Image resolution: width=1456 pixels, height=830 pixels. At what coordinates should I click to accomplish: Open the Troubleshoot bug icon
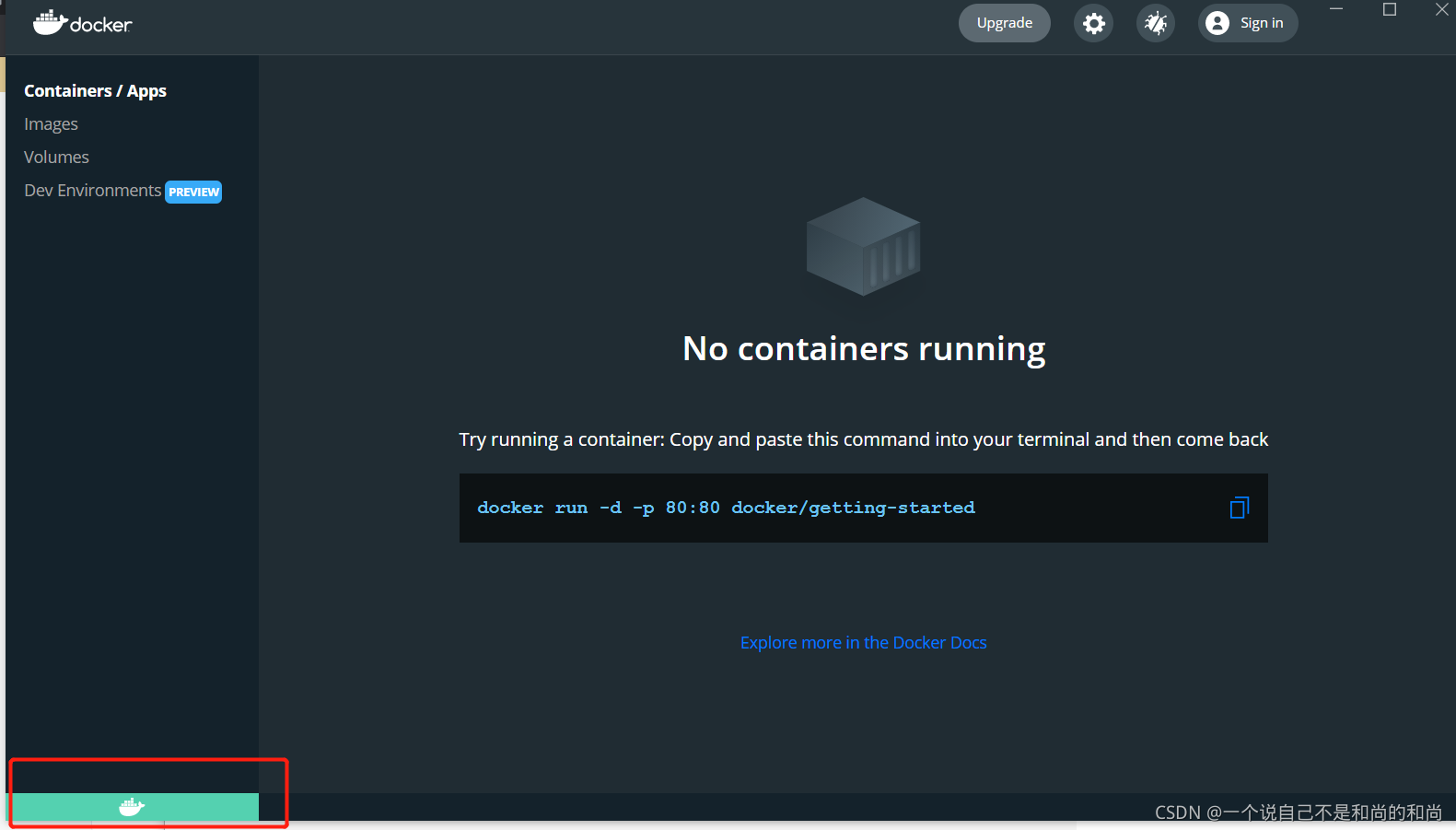pyautogui.click(x=1155, y=23)
